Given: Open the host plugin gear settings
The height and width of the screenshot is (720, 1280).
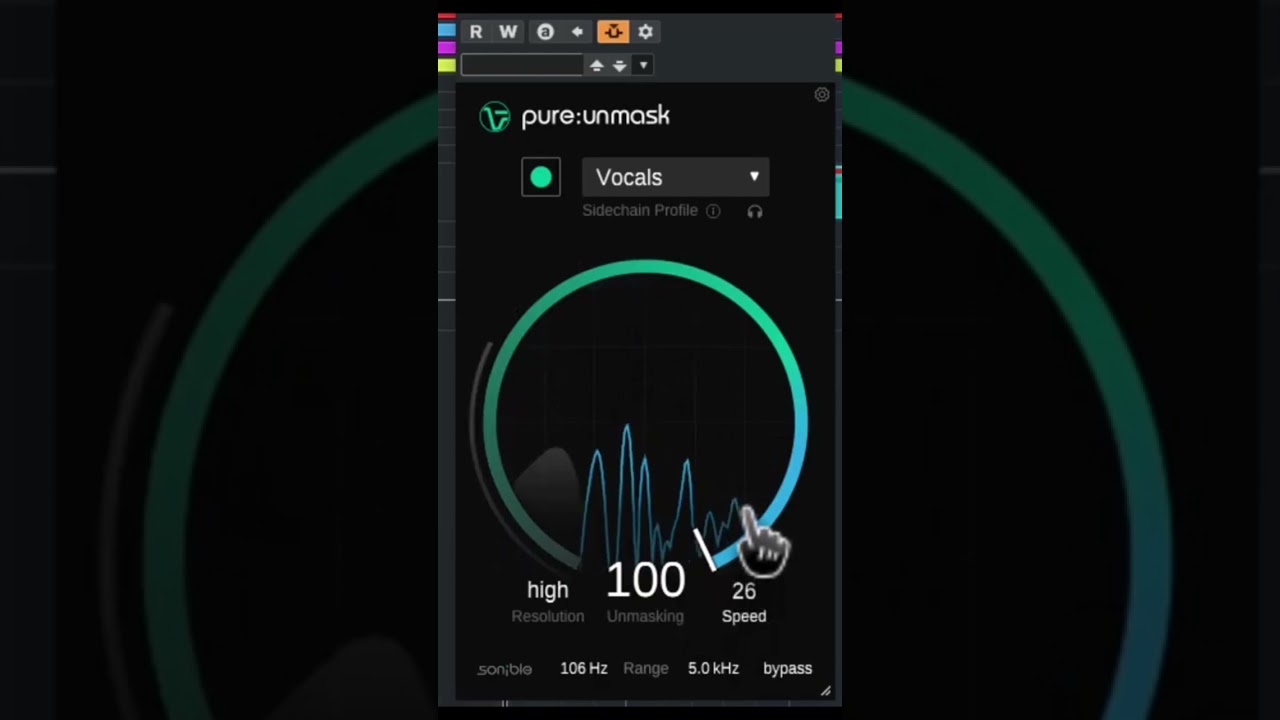Looking at the screenshot, I should coord(646,32).
